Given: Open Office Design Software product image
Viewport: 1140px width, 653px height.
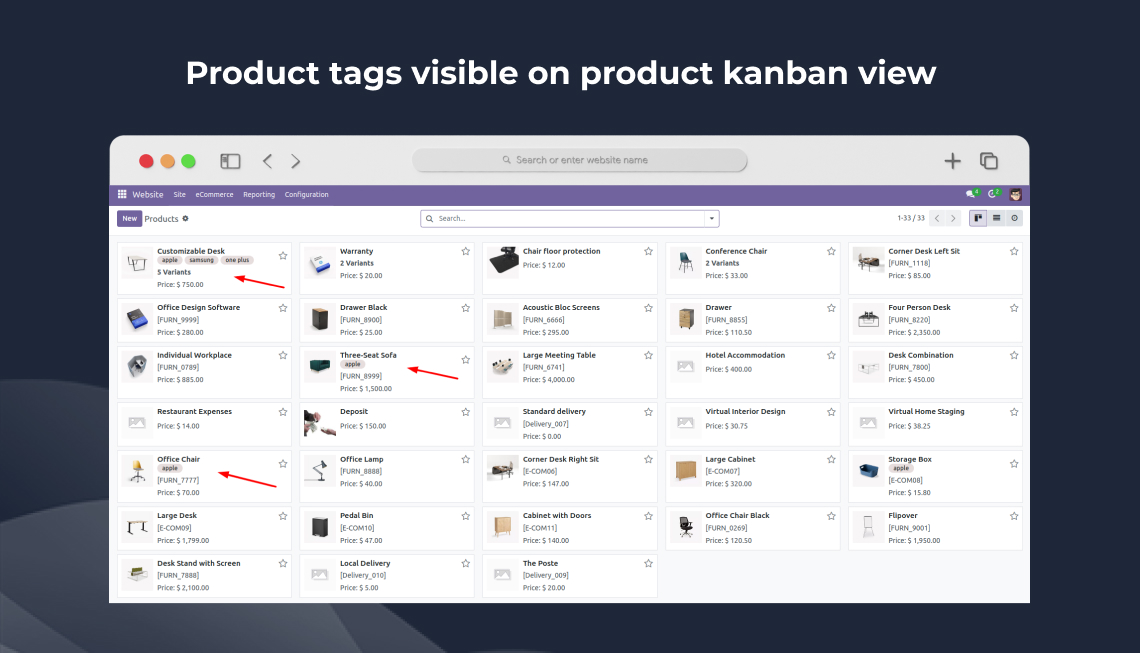Looking at the screenshot, I should (x=137, y=319).
